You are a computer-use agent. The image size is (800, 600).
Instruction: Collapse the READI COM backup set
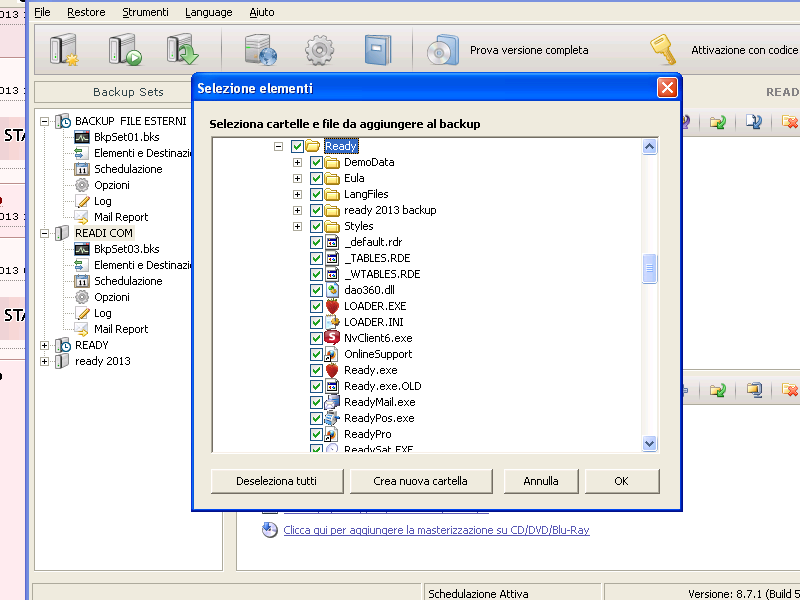click(44, 233)
